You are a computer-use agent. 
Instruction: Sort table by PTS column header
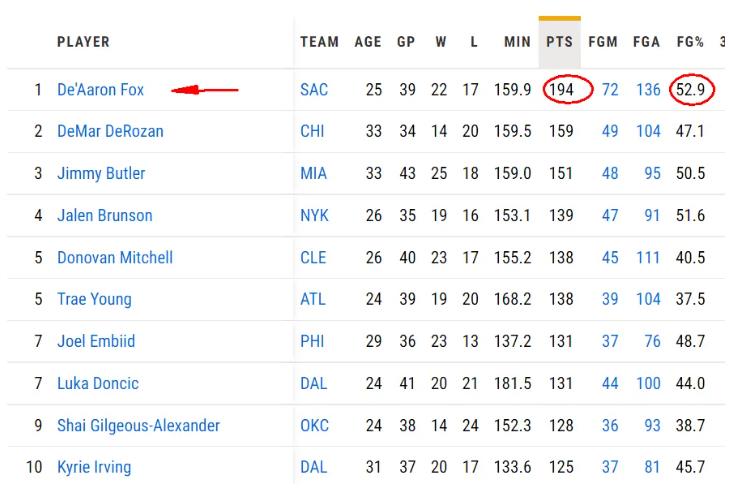pos(559,43)
